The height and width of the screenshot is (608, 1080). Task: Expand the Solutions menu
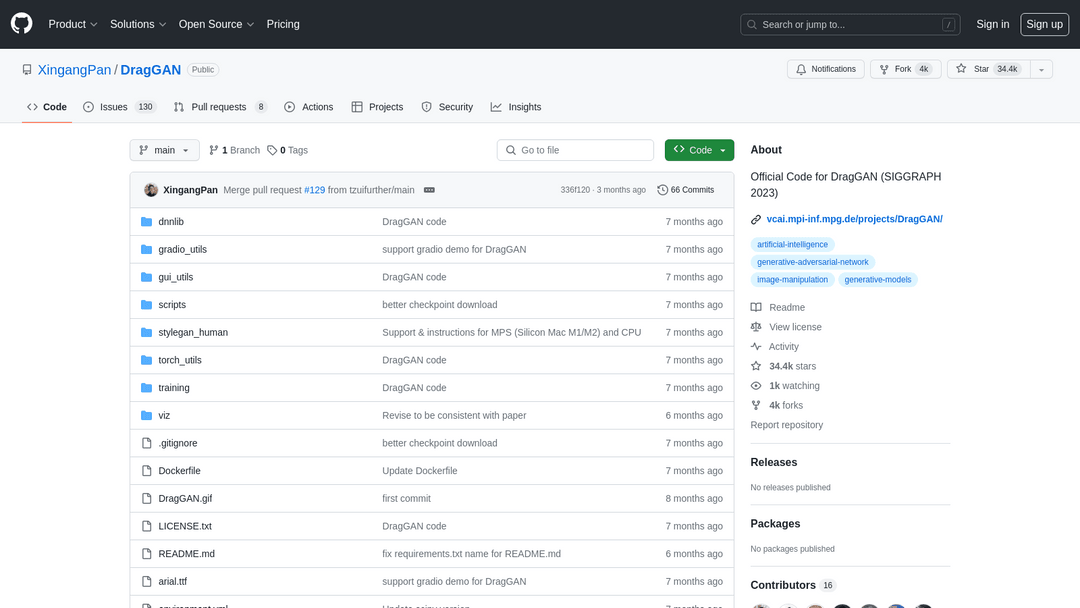coord(138,24)
